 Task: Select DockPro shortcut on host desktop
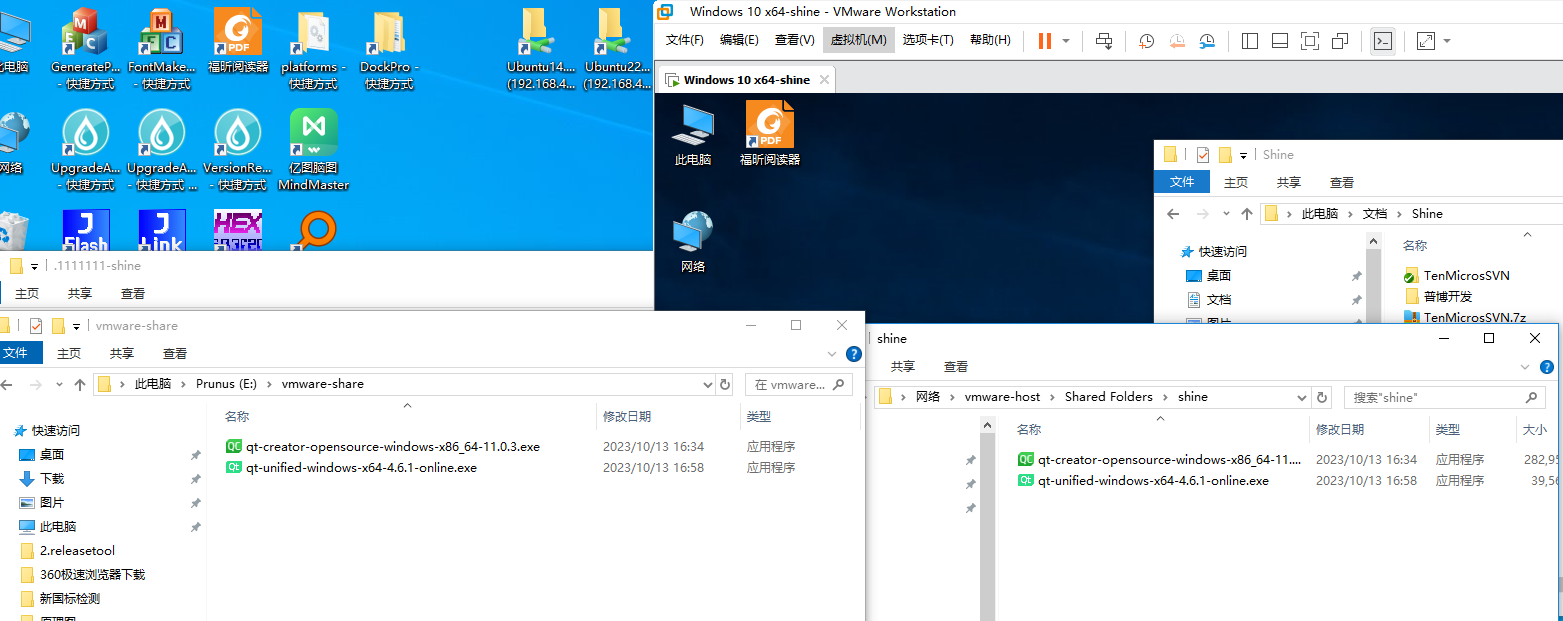[389, 50]
